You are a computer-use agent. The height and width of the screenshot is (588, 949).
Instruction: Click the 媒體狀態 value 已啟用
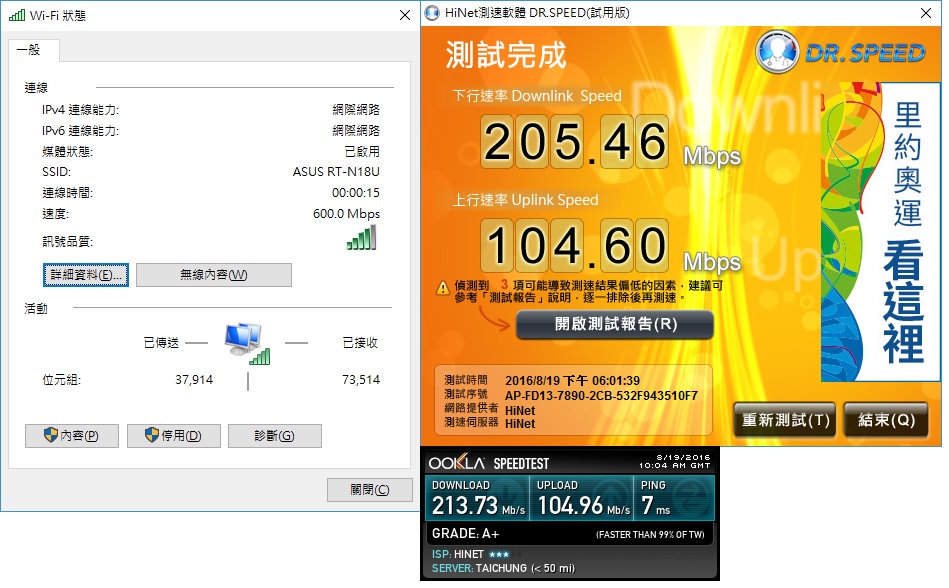[x=362, y=151]
